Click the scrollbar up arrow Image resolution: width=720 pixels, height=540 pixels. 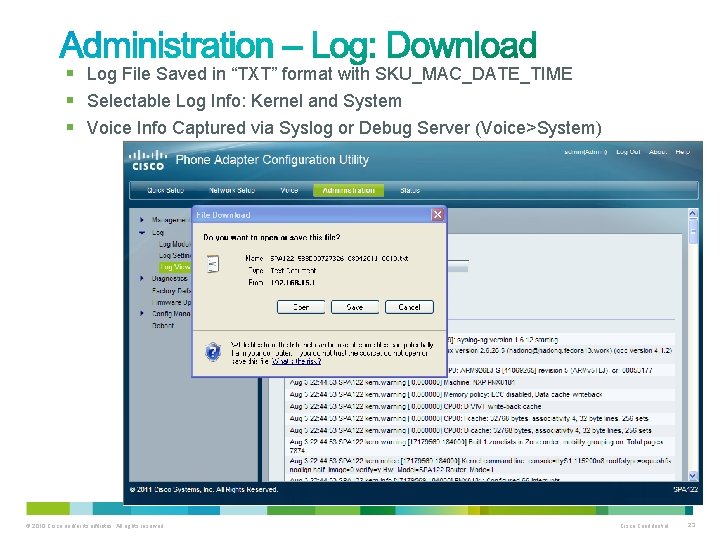pyautogui.click(x=693, y=214)
